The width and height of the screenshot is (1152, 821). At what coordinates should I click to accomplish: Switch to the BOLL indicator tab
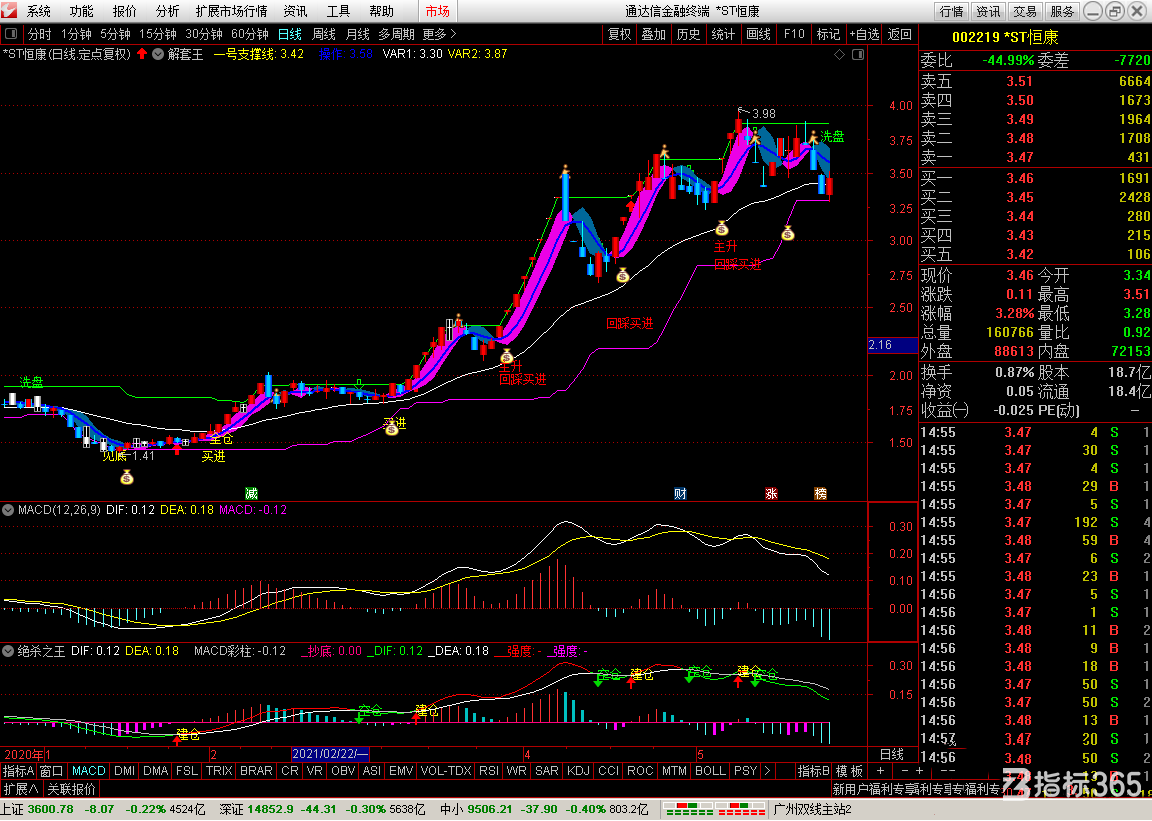pyautogui.click(x=710, y=771)
